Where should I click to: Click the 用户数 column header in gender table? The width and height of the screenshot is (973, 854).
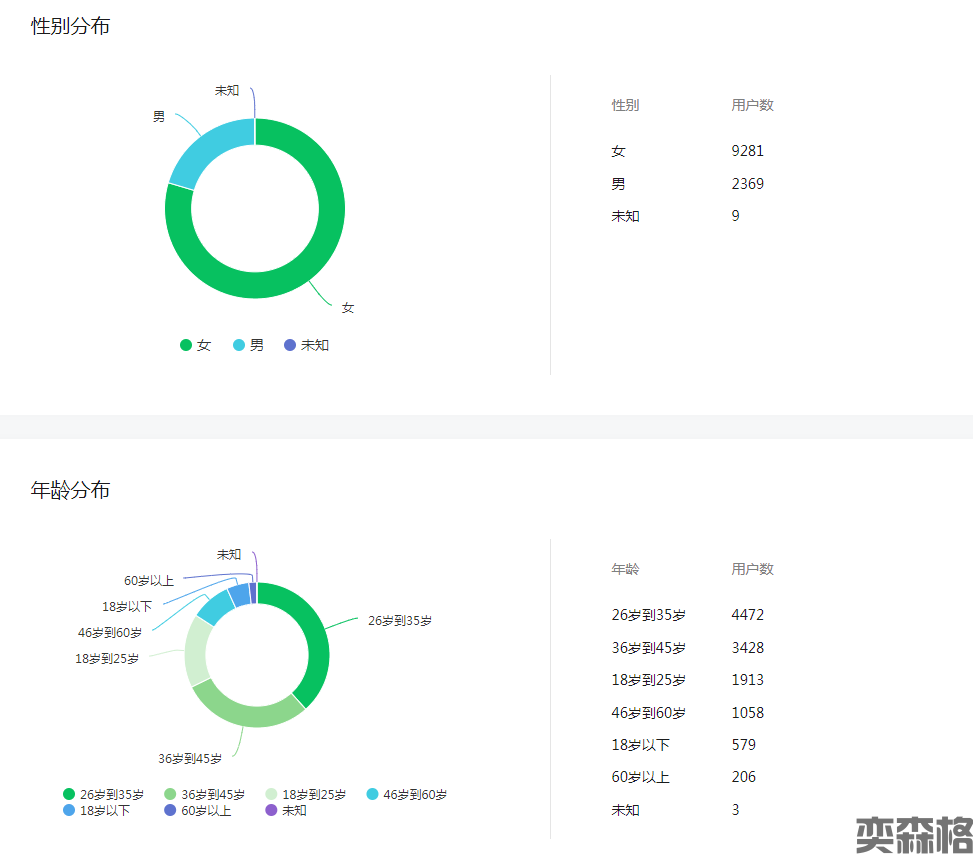click(x=752, y=105)
